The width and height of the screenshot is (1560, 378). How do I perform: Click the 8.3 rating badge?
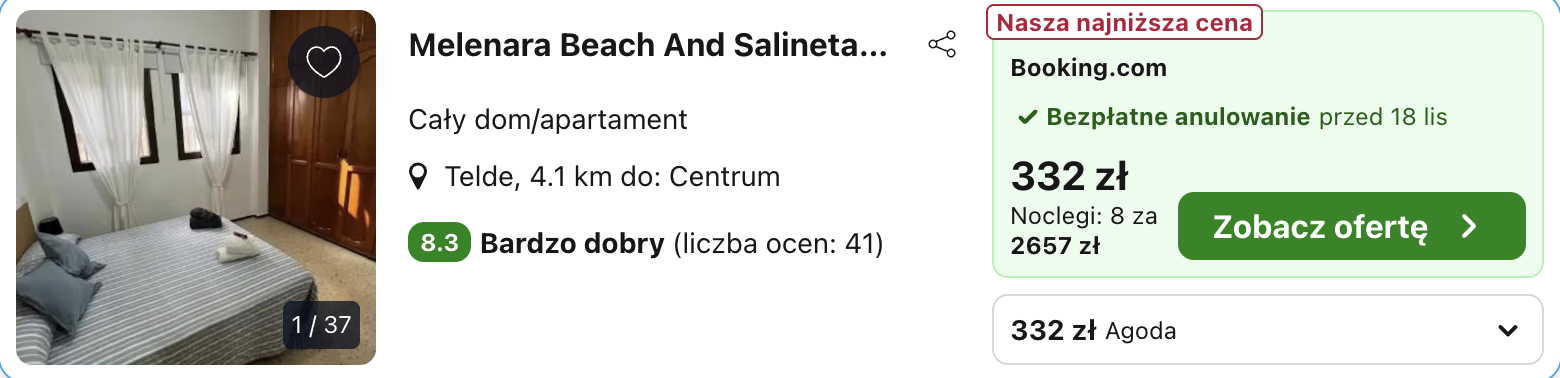click(439, 243)
